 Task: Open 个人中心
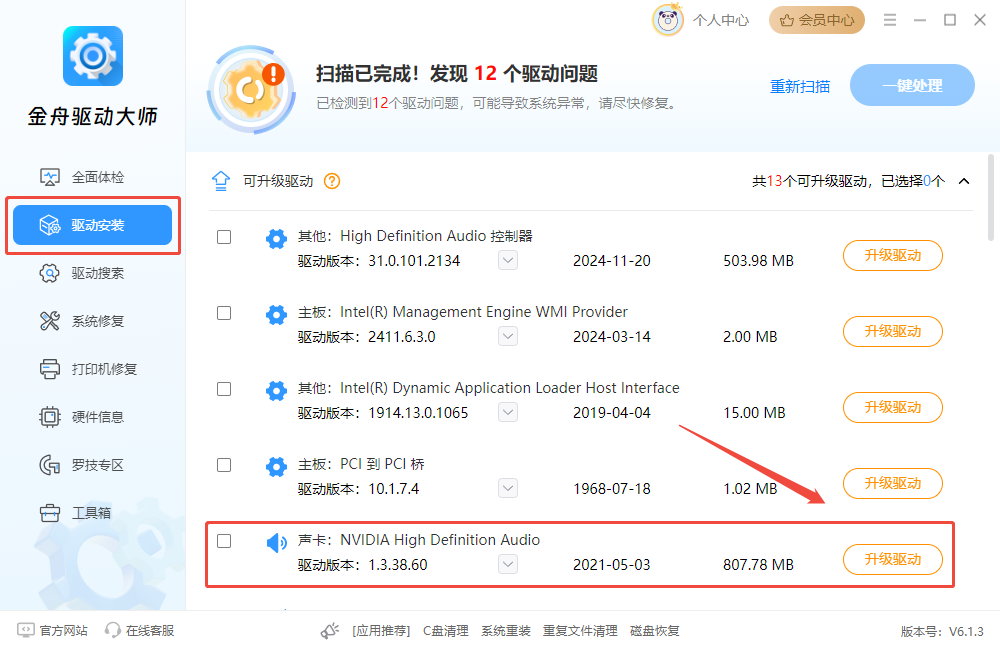[721, 20]
